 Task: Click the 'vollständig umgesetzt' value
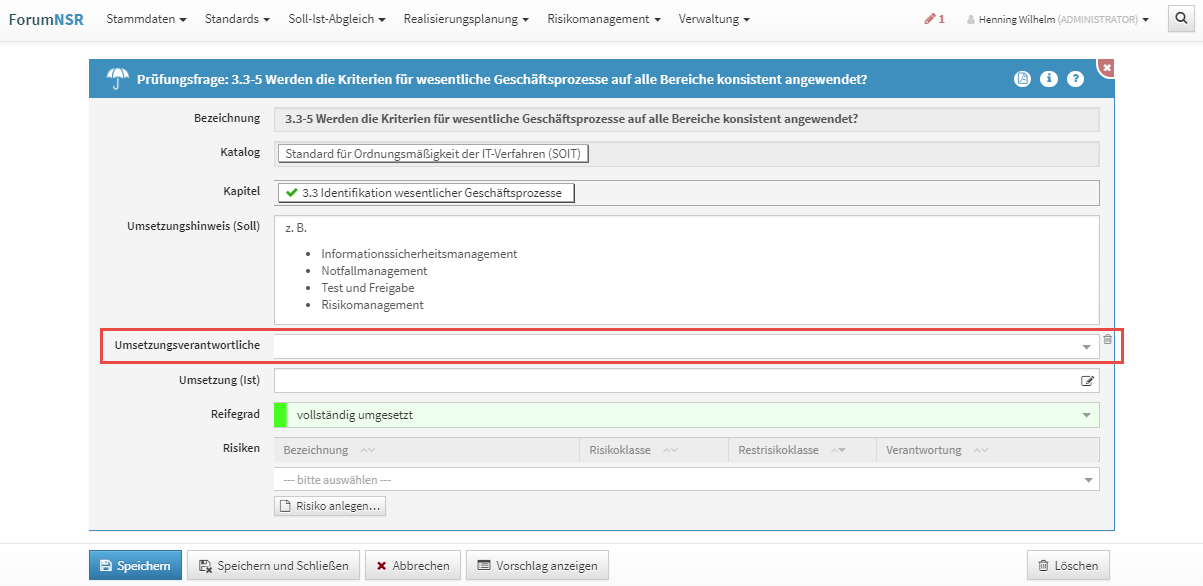[355, 415]
